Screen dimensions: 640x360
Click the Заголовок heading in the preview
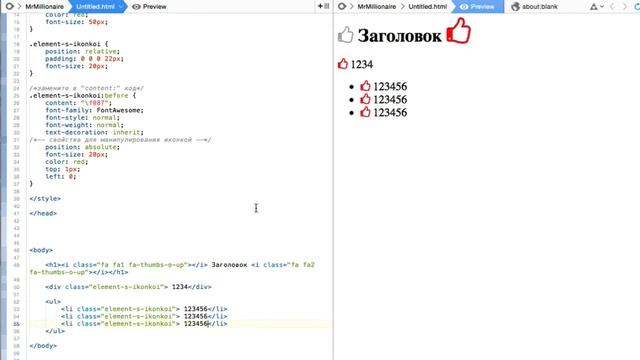point(399,36)
